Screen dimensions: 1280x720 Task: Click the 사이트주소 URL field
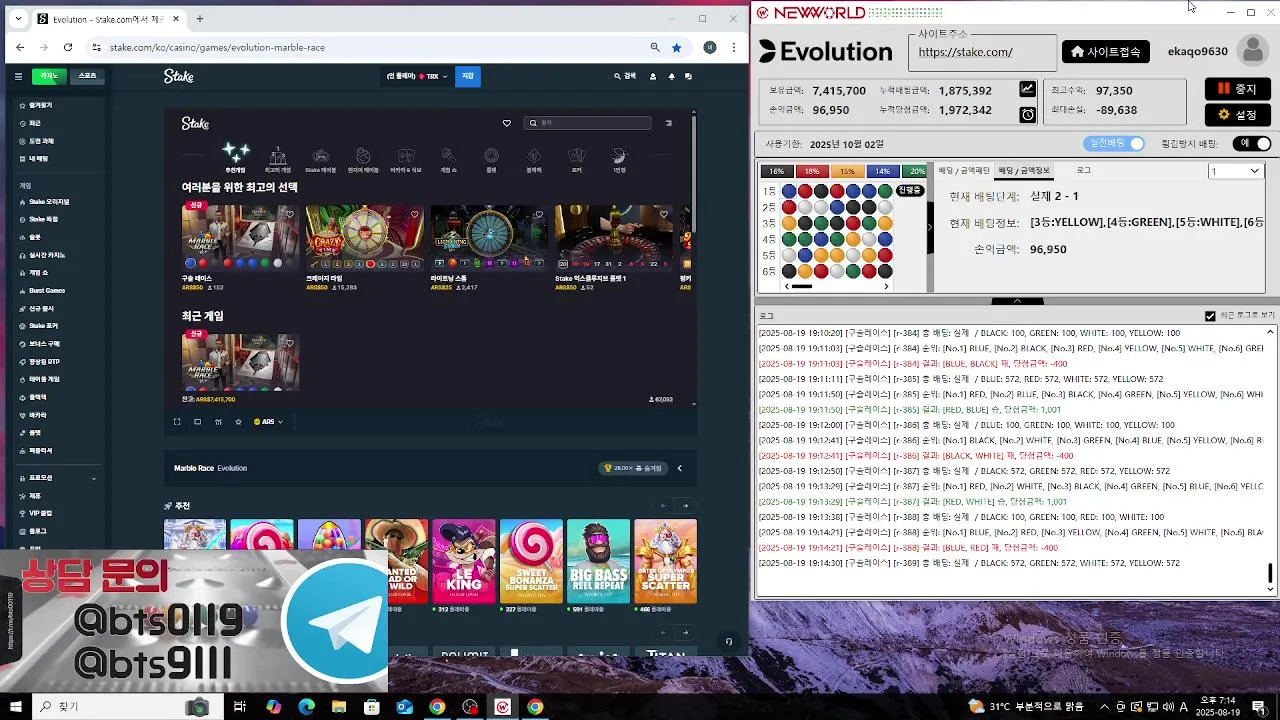[982, 53]
